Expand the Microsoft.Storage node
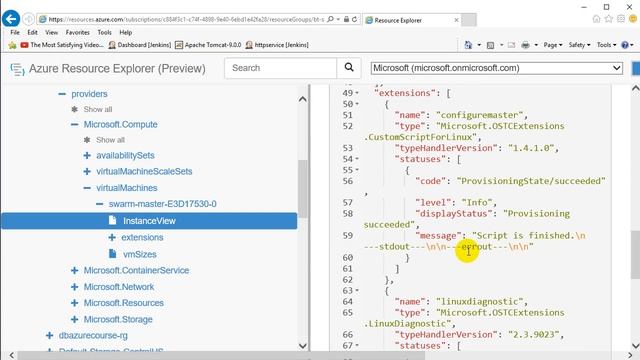The image size is (640, 360). (x=74, y=320)
